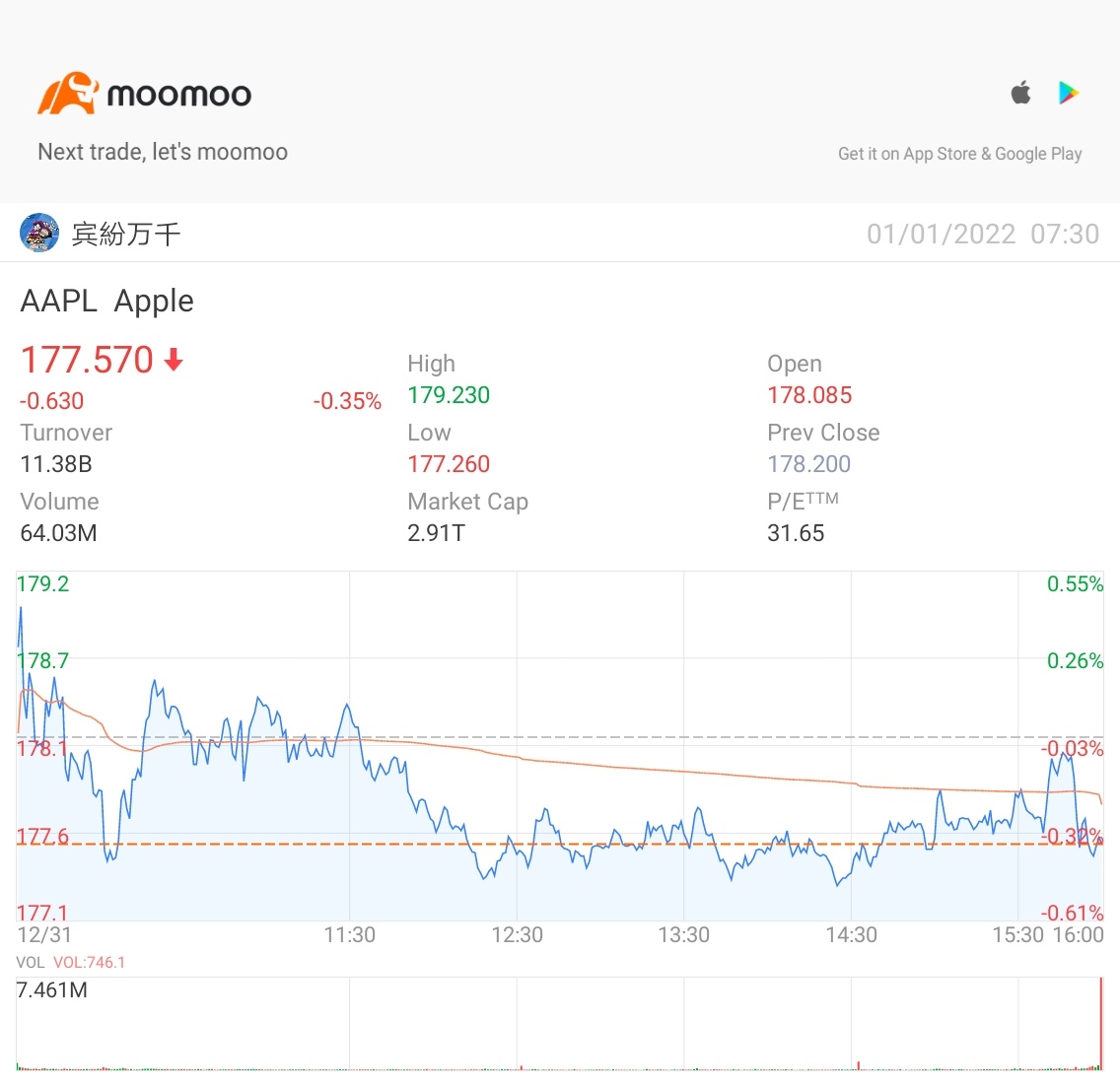The height and width of the screenshot is (1088, 1120).
Task: Click the red down-arrow next to price
Action: 174,359
